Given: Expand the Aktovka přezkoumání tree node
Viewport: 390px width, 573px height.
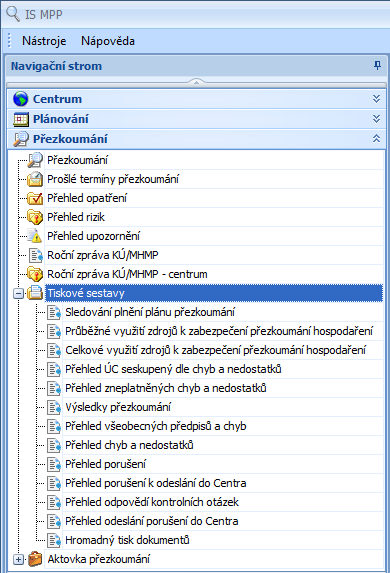Looking at the screenshot, I should [18, 559].
